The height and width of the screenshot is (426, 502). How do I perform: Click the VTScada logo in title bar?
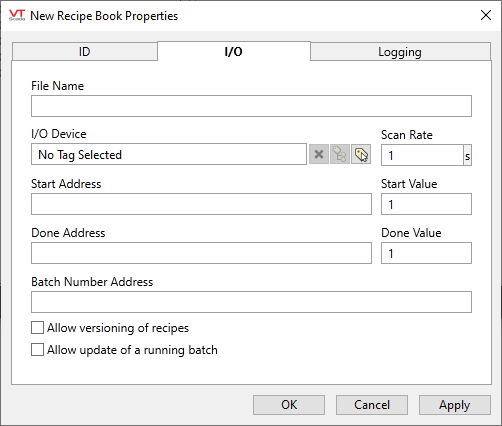pyautogui.click(x=17, y=15)
